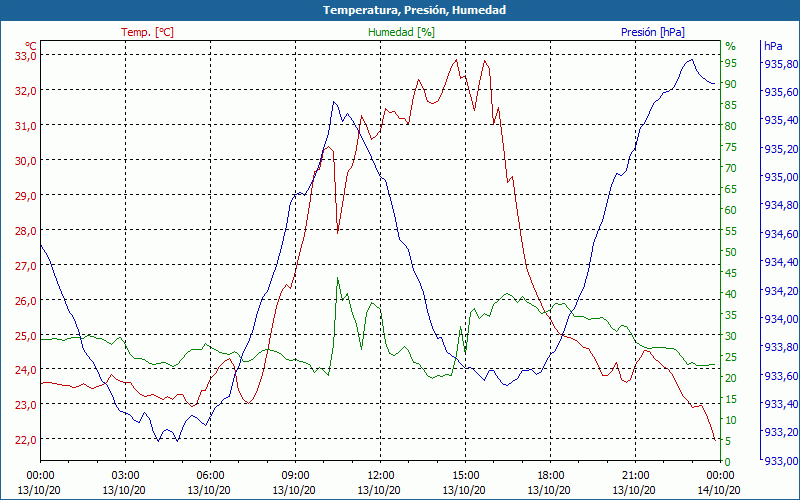The height and width of the screenshot is (500, 800).
Task: Click the green '%' humidity unit label
Action: click(x=731, y=46)
